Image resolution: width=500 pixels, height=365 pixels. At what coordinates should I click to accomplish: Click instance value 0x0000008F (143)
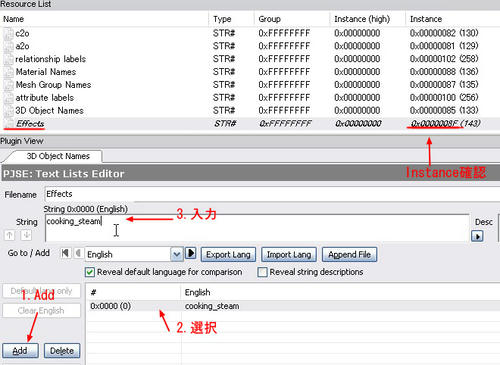point(445,124)
